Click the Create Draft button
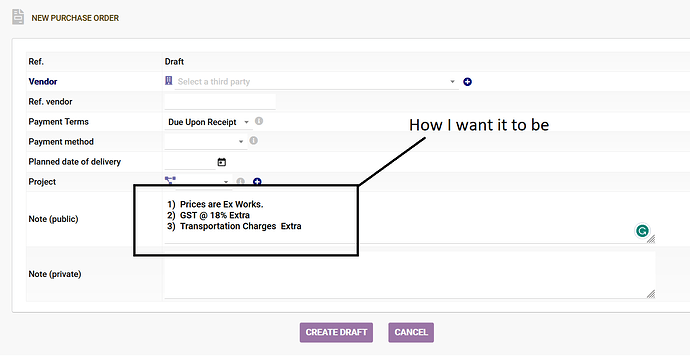Image resolution: width=690 pixels, height=363 pixels. [336, 332]
